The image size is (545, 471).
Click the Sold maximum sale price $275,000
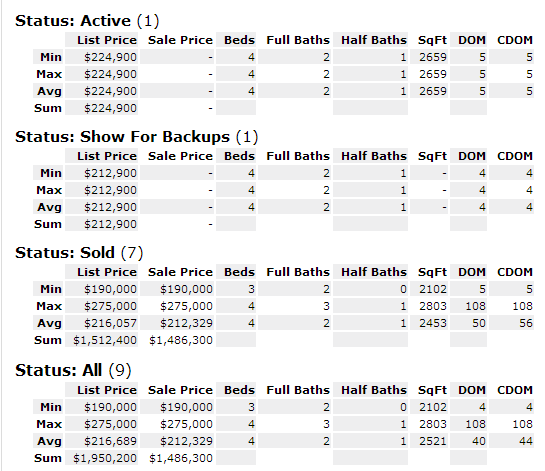tap(186, 306)
